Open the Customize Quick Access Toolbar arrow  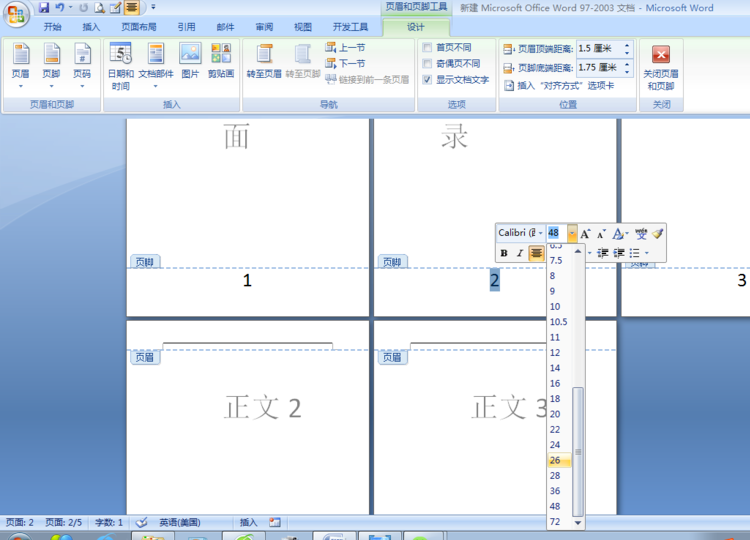[x=154, y=7]
